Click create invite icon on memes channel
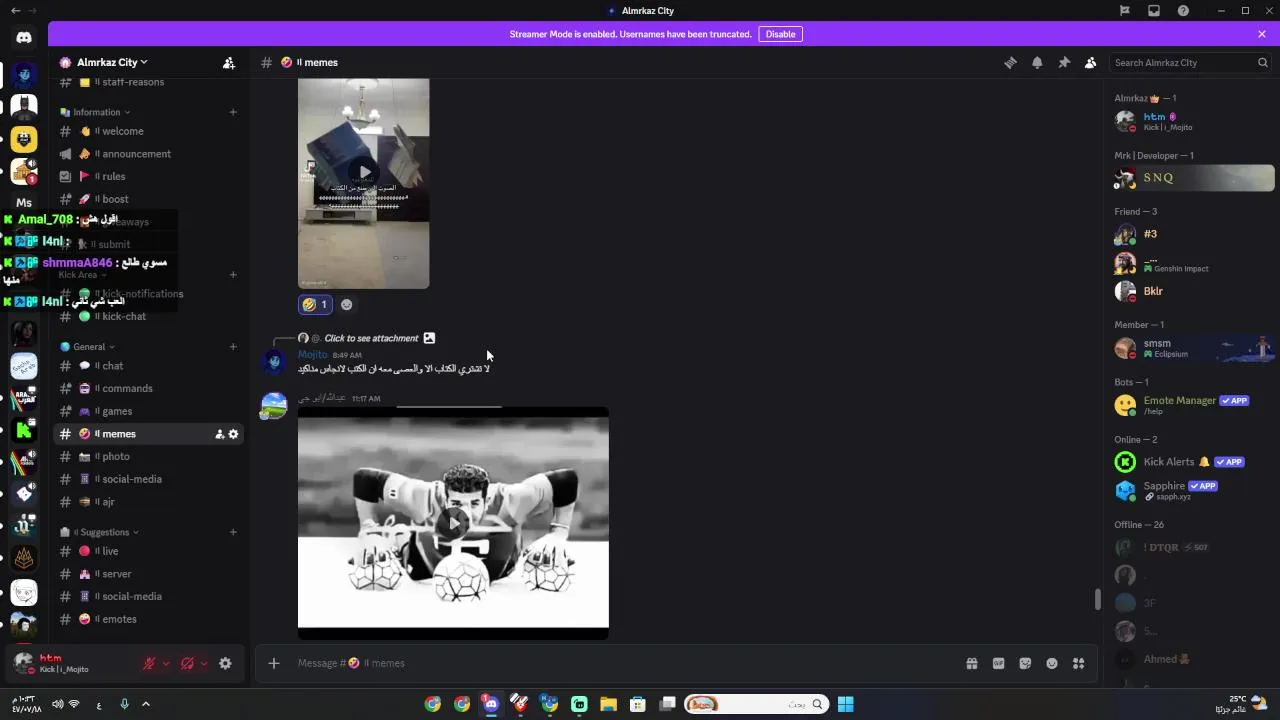This screenshot has width=1280, height=720. tap(219, 434)
